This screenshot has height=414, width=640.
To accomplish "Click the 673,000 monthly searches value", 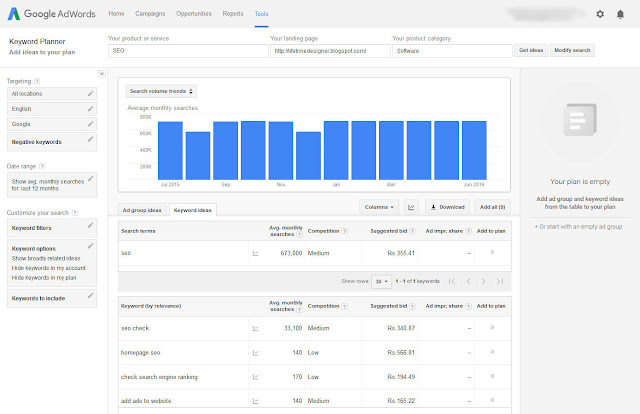I will [x=291, y=253].
